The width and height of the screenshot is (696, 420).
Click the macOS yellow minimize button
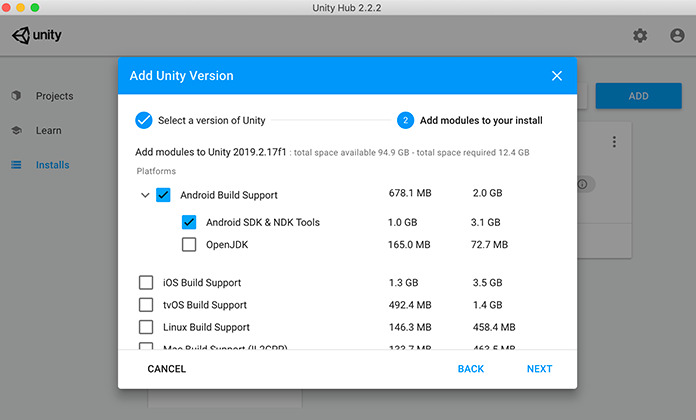coord(20,8)
